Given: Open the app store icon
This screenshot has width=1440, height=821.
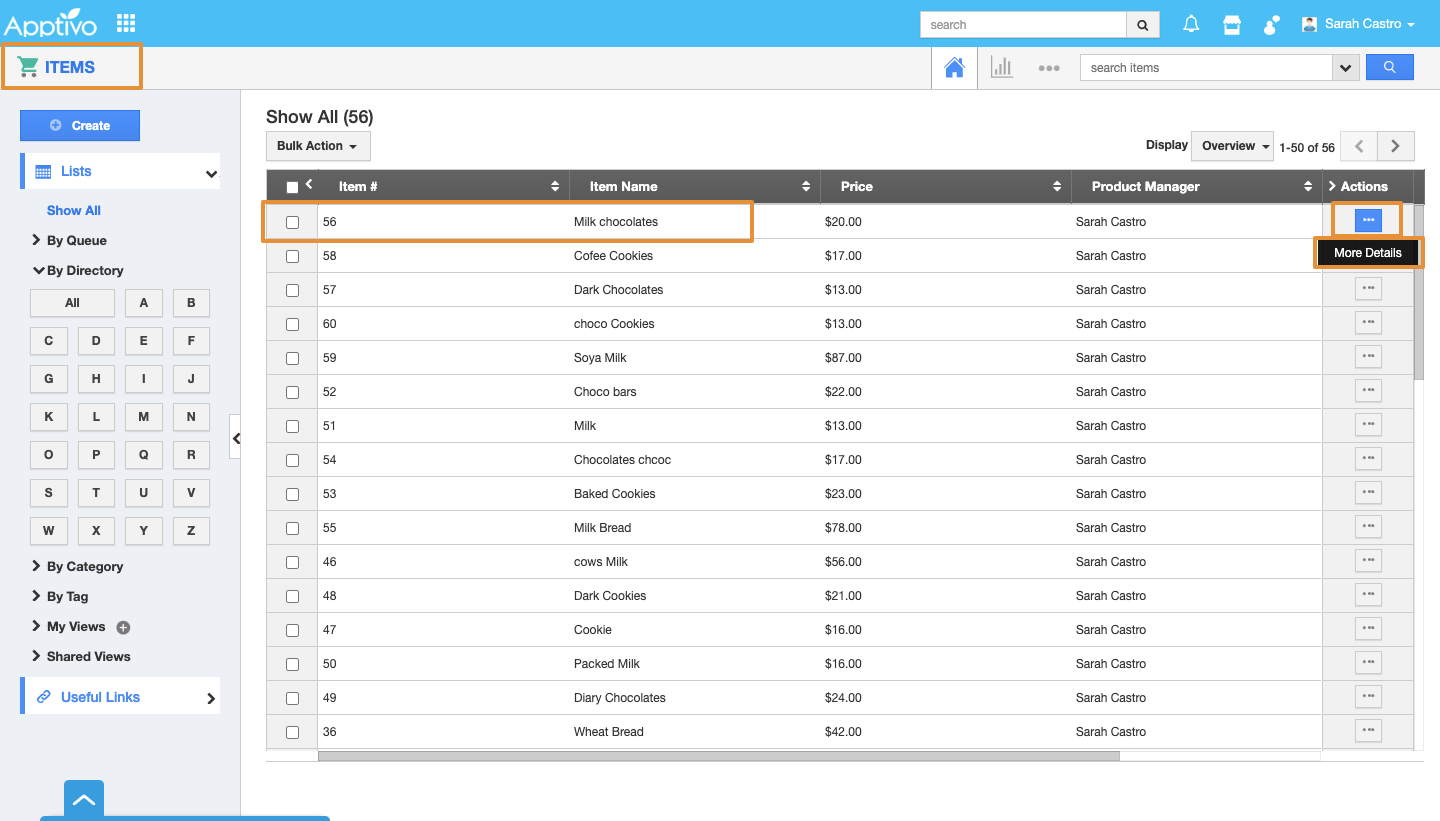Looking at the screenshot, I should point(1232,25).
